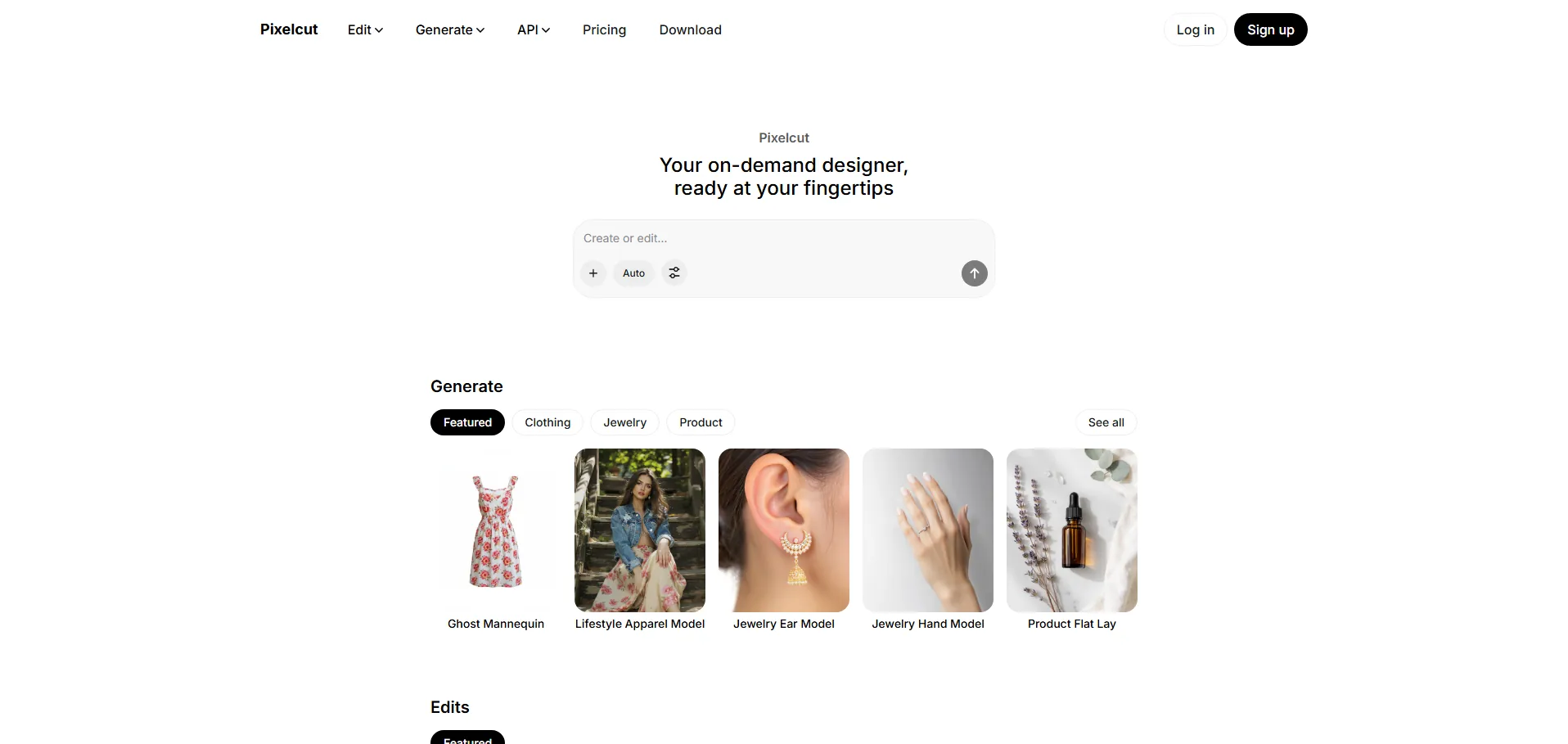Select the Featured tab under Generate
Screen dimensions: 1568x744
467,422
